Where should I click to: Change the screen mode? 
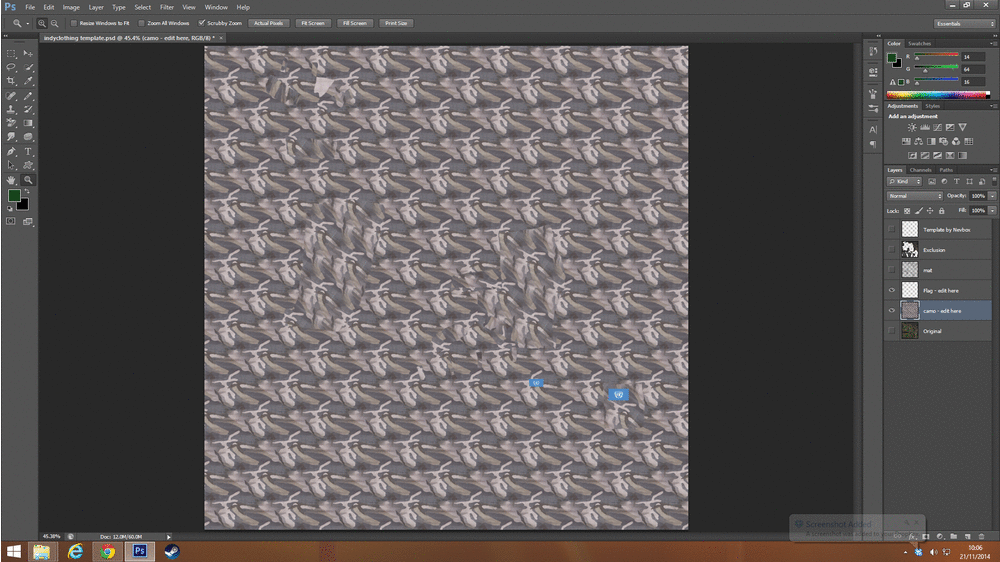[28, 221]
